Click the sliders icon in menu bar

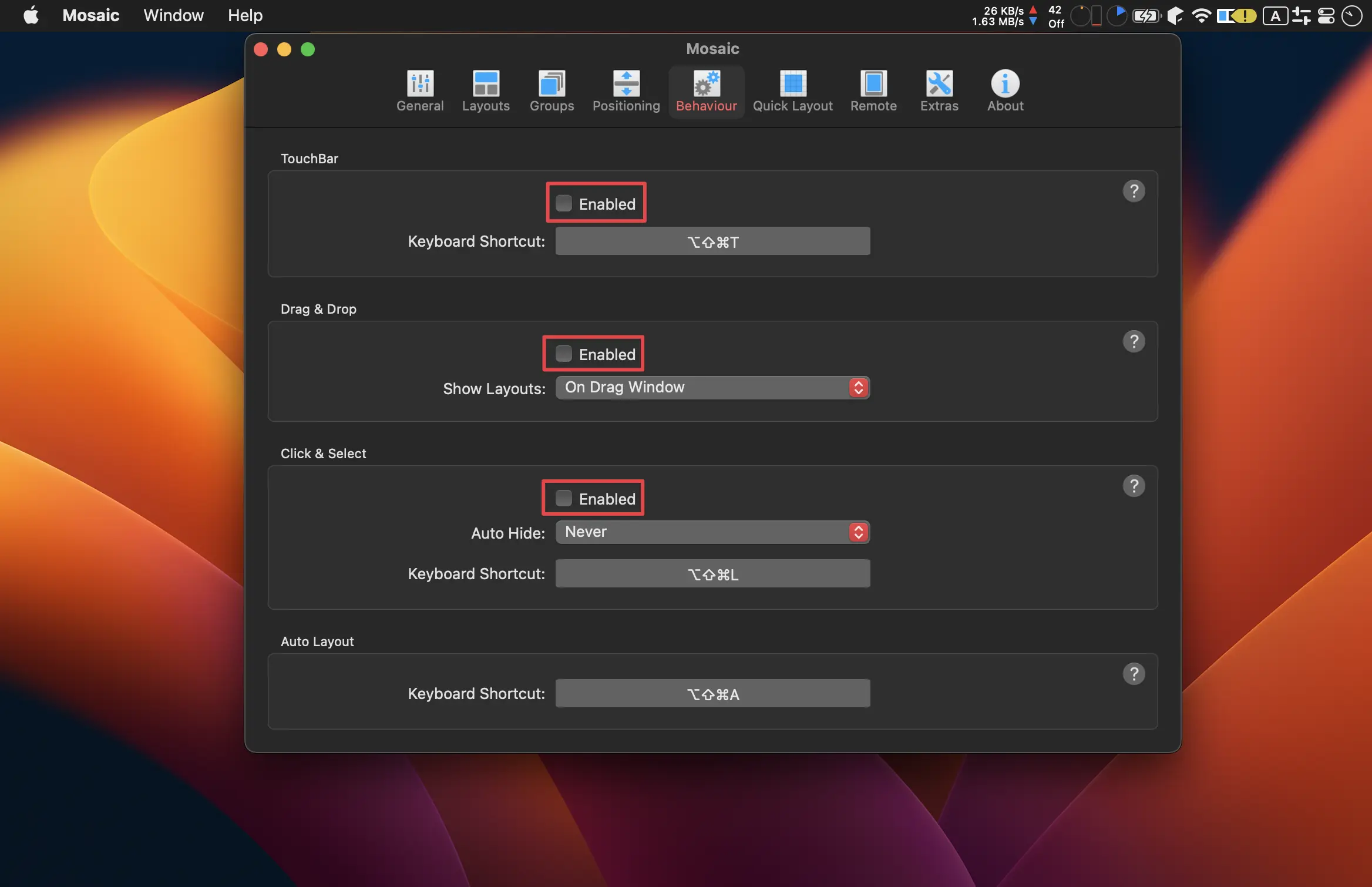pyautogui.click(x=1302, y=16)
